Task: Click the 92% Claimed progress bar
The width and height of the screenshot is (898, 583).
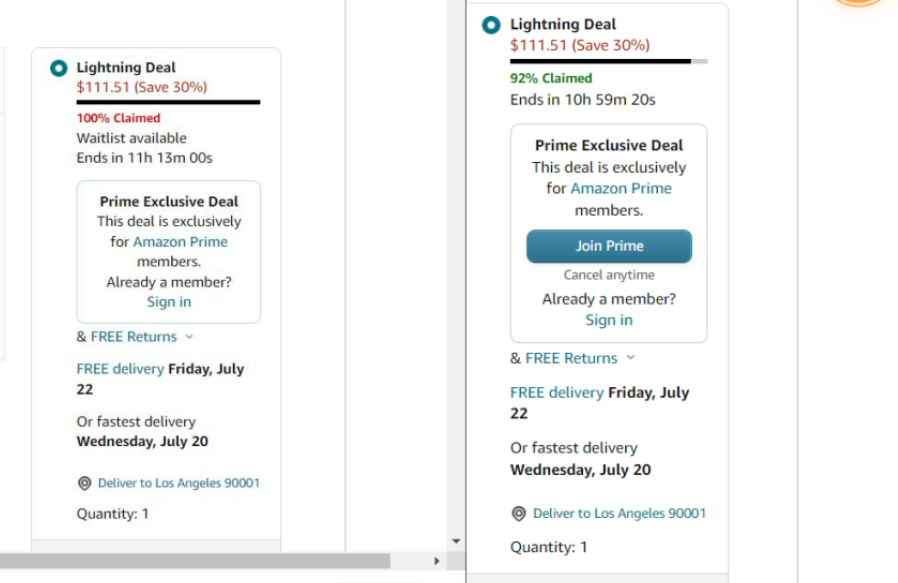Action: point(609,61)
